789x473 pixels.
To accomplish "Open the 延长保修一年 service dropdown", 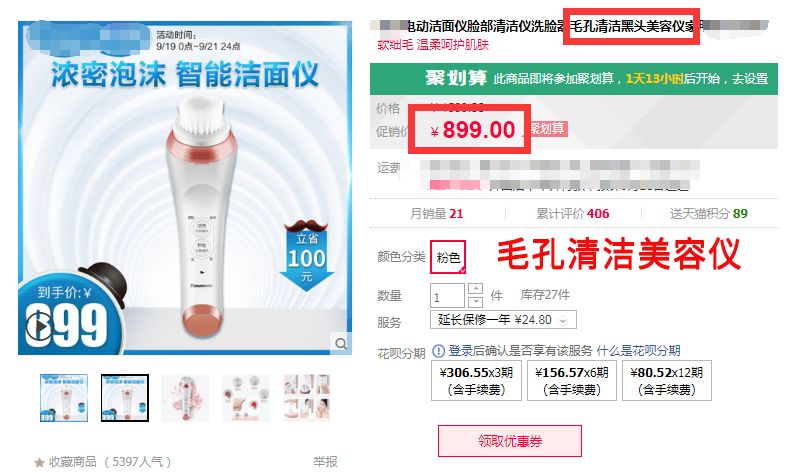I will coord(503,320).
